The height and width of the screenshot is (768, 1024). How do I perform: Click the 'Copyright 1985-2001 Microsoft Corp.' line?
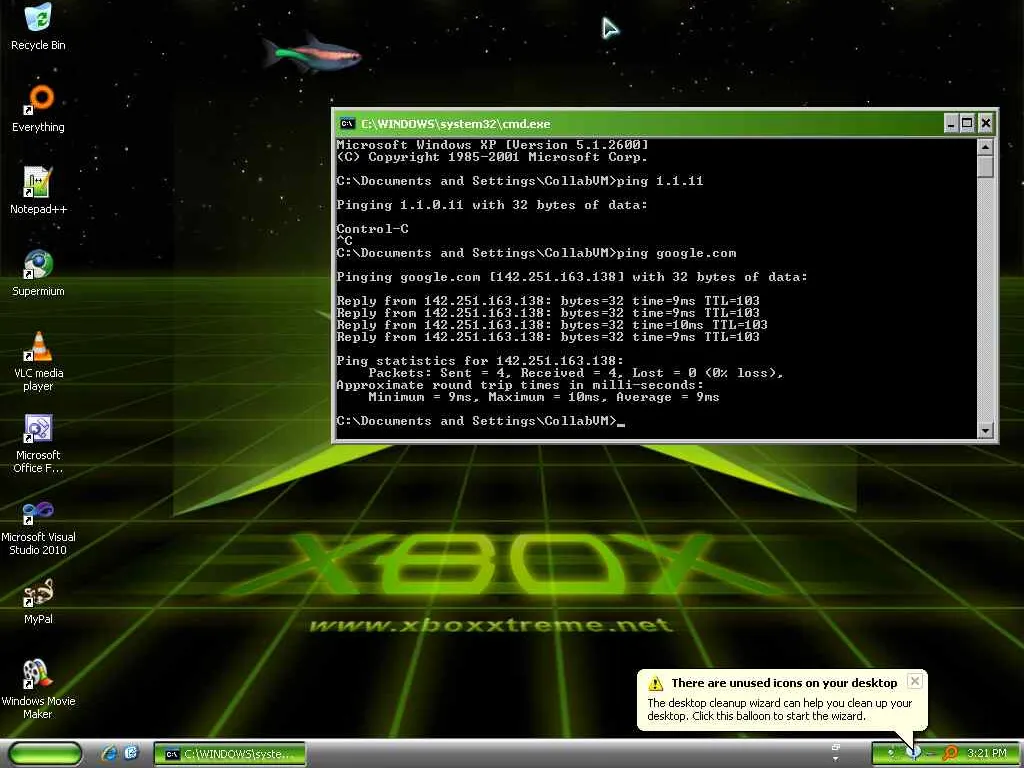point(492,157)
